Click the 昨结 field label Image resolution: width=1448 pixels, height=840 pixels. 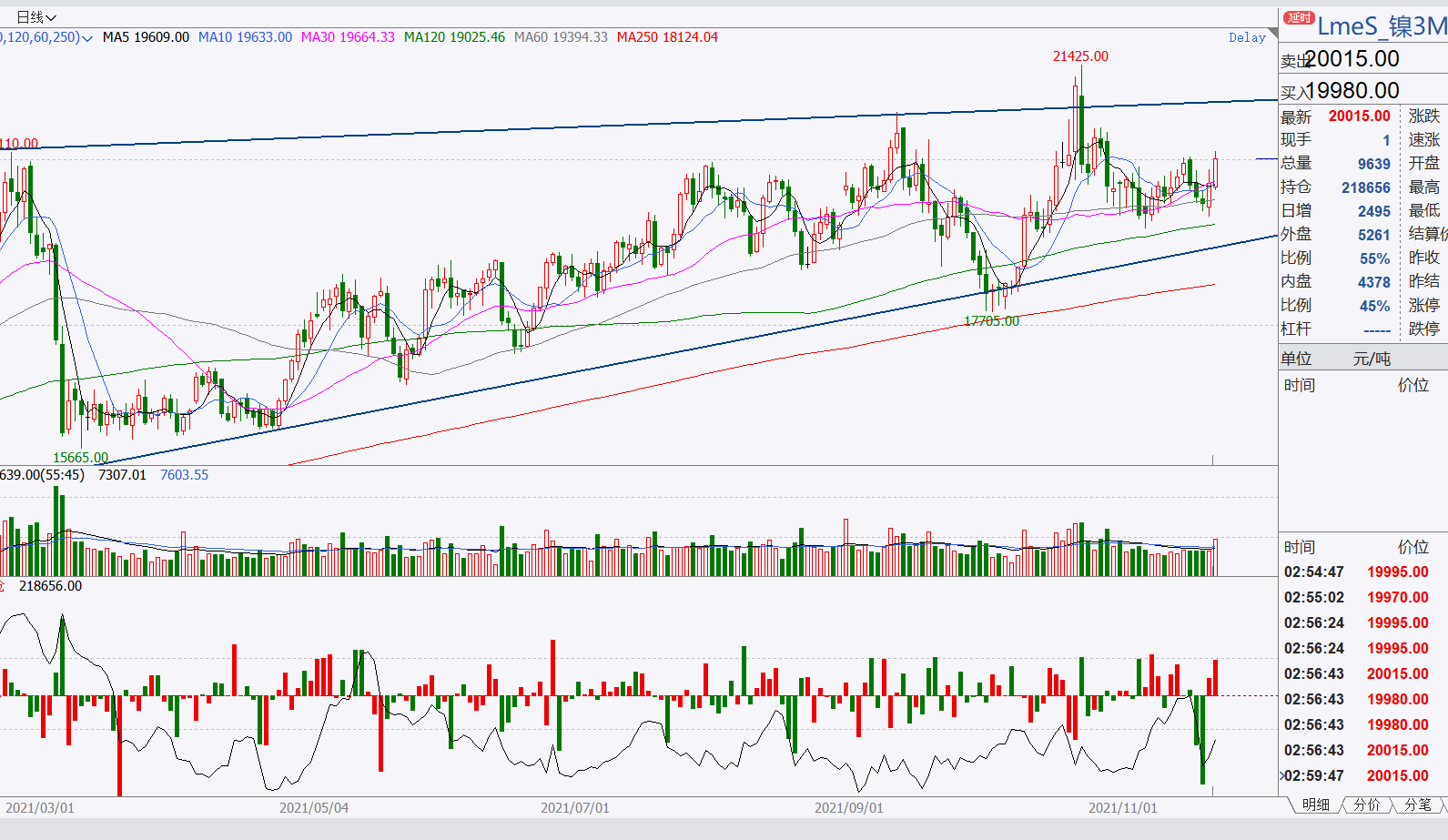pyautogui.click(x=1424, y=281)
